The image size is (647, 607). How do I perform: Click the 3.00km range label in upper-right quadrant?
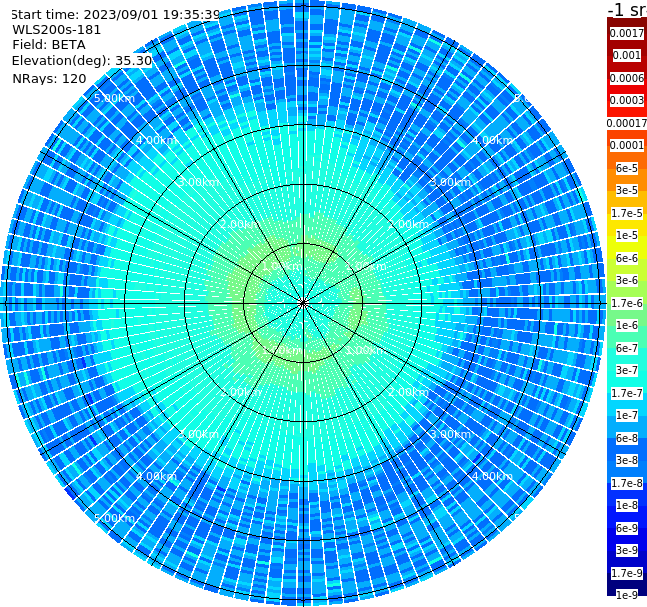tap(451, 182)
